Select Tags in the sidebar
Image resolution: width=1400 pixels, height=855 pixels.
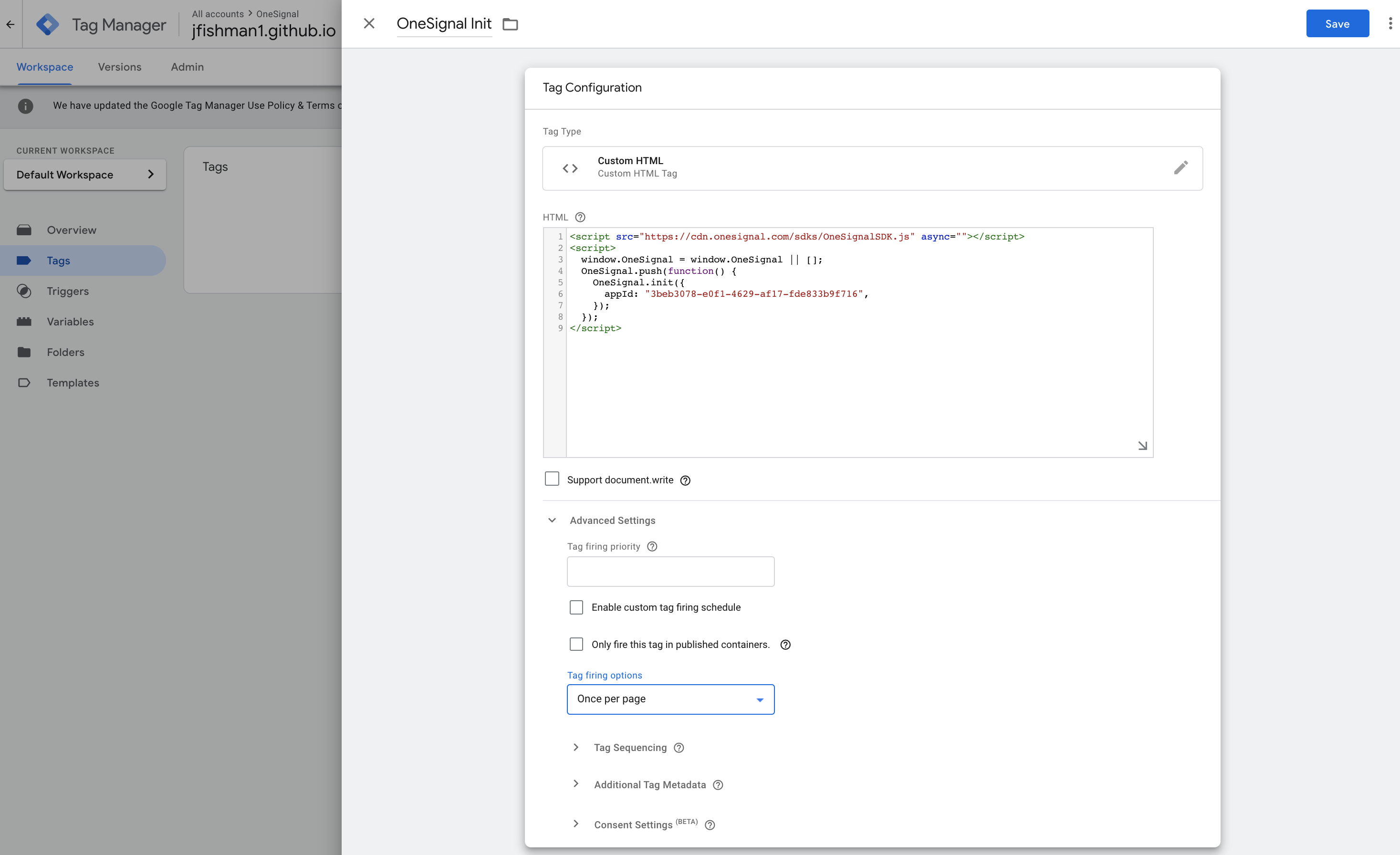click(83, 261)
